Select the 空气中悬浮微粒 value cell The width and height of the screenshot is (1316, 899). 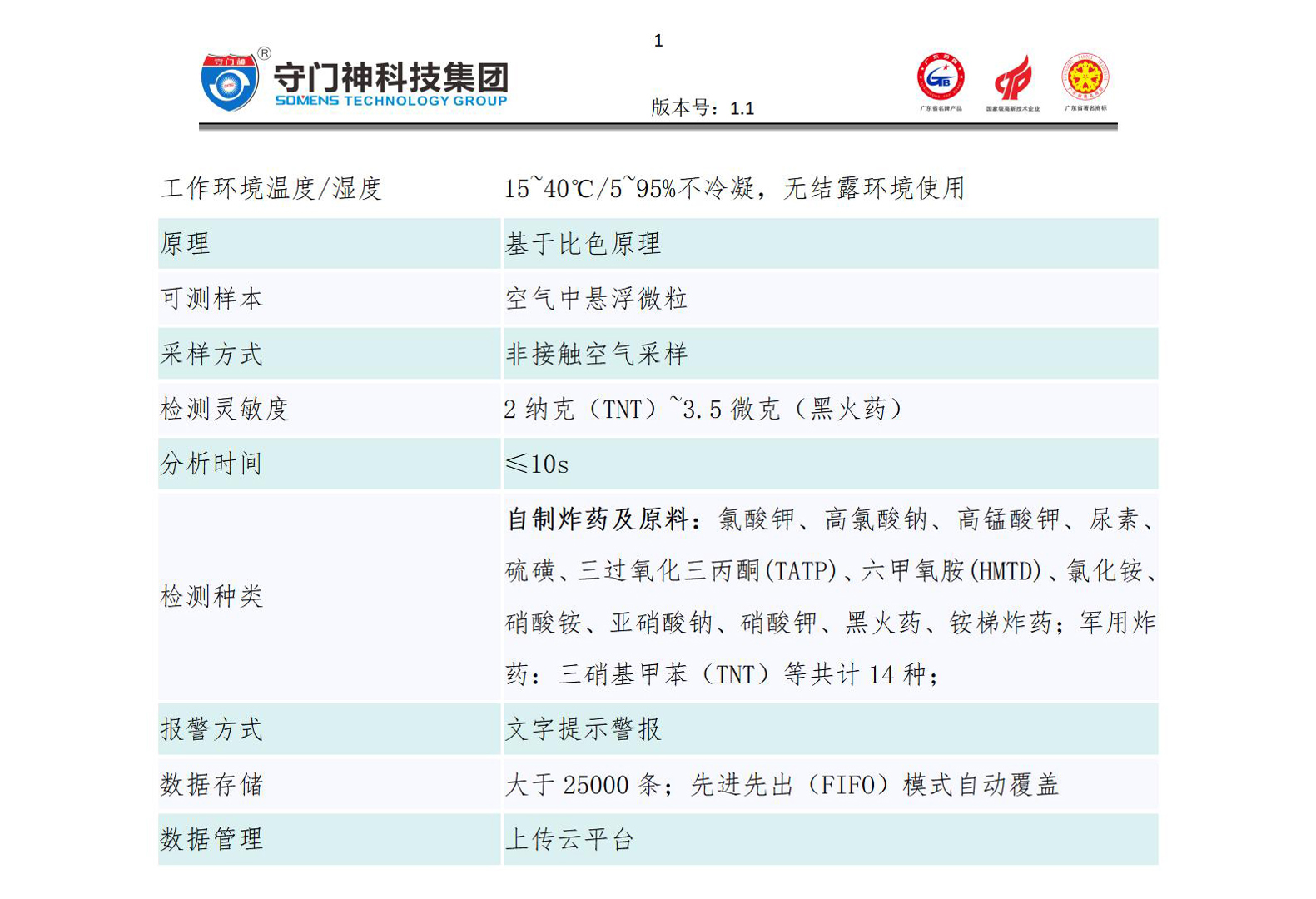point(596,299)
